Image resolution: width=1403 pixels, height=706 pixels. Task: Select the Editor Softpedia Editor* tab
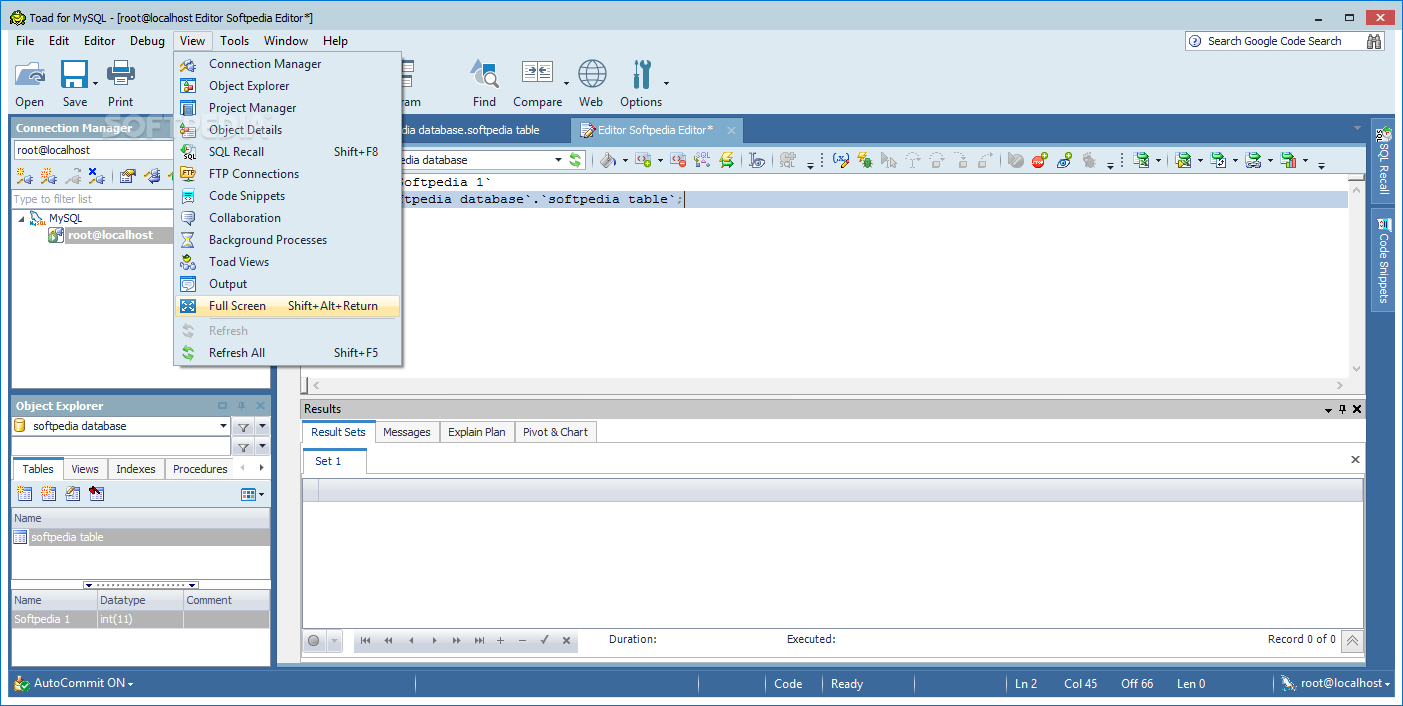coord(656,130)
